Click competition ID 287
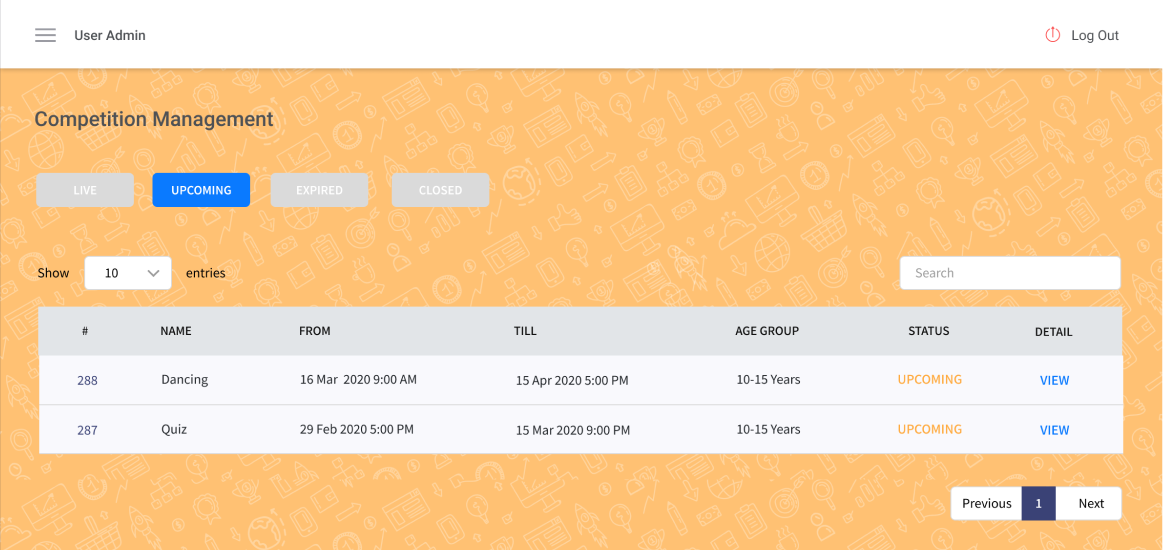1163x550 pixels. [x=88, y=430]
